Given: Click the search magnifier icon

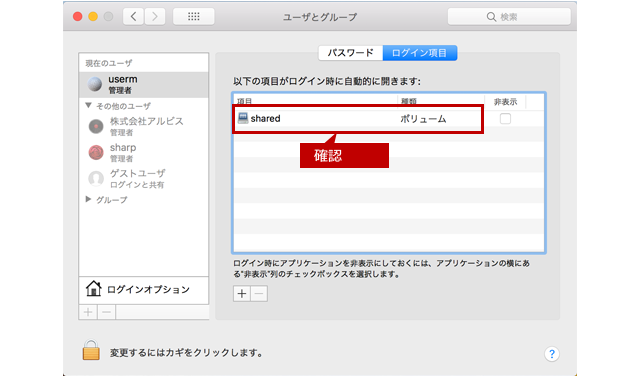Looking at the screenshot, I should (491, 17).
